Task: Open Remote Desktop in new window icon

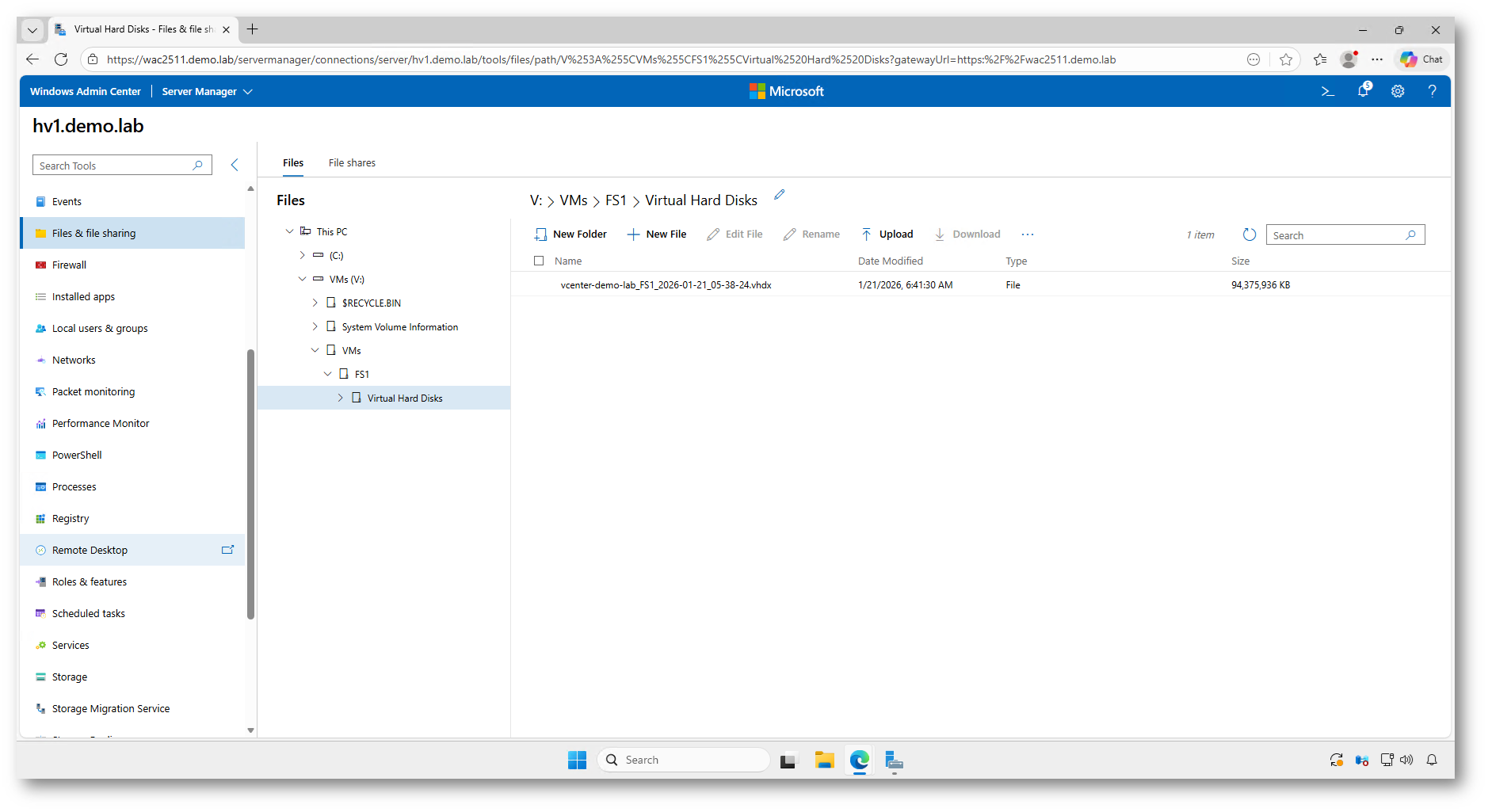Action: (x=227, y=550)
